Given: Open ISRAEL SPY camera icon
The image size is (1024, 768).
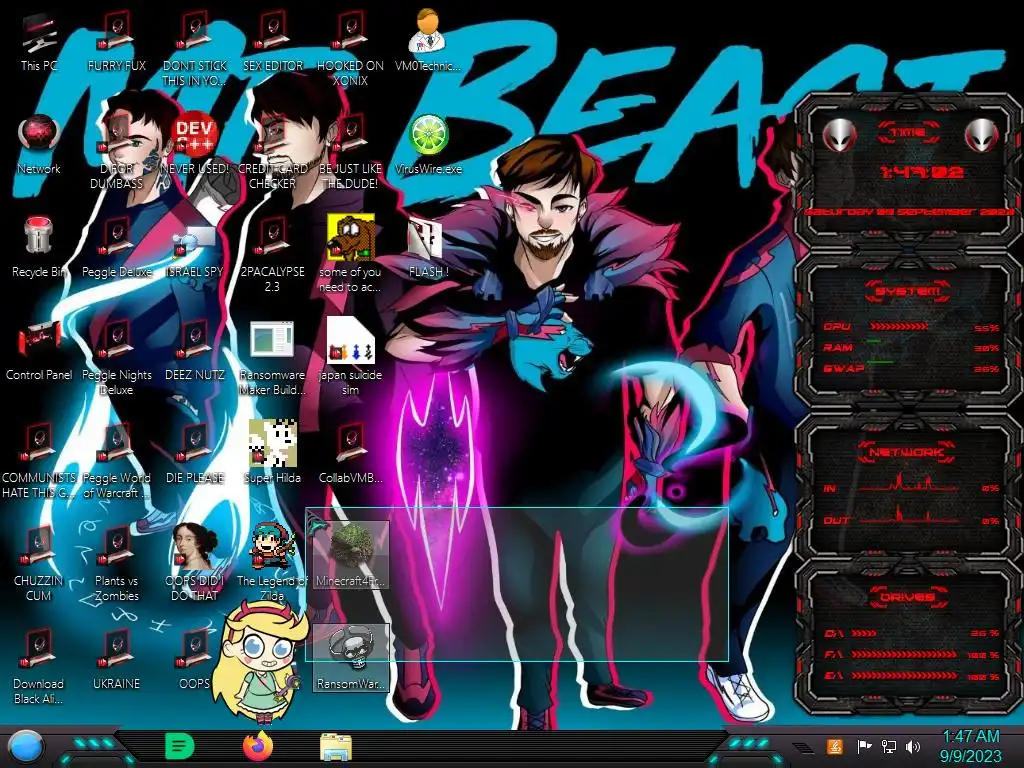Looking at the screenshot, I should (194, 251).
